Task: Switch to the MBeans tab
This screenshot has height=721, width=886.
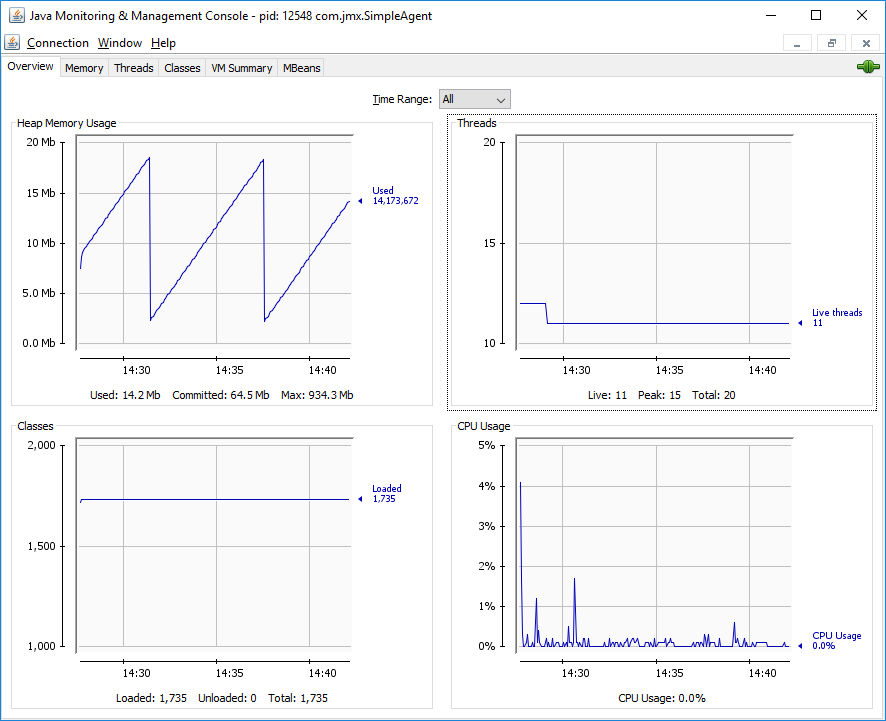Action: click(x=302, y=68)
